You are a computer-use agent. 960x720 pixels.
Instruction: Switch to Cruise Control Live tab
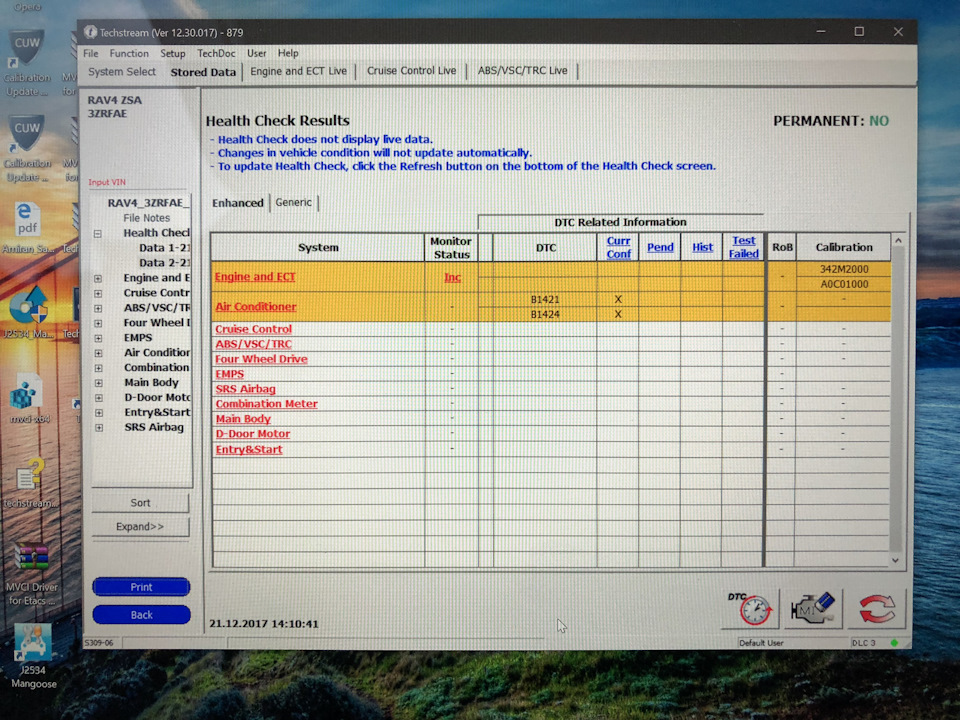tap(411, 70)
